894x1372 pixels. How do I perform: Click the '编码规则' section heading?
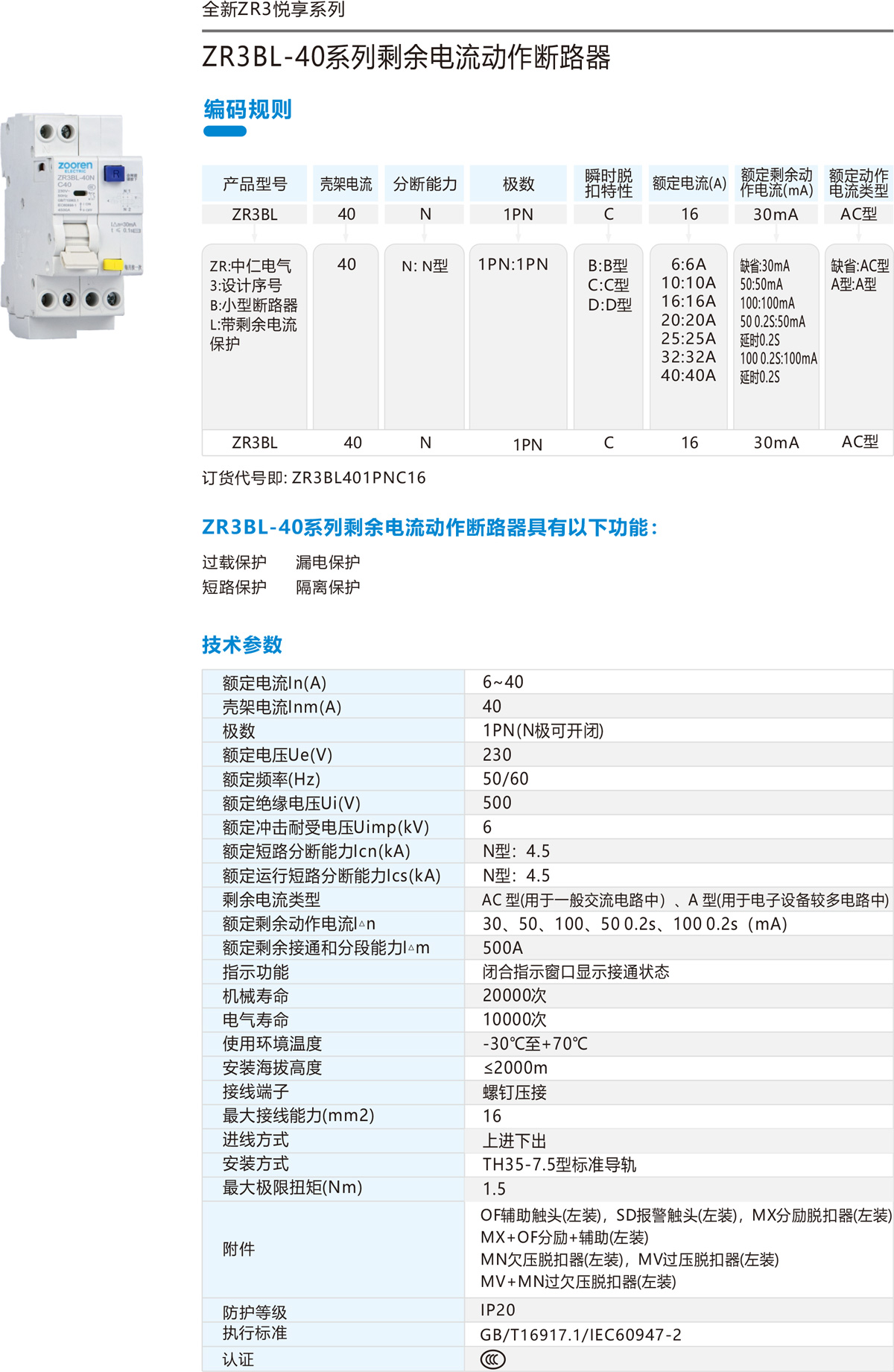[x=247, y=110]
